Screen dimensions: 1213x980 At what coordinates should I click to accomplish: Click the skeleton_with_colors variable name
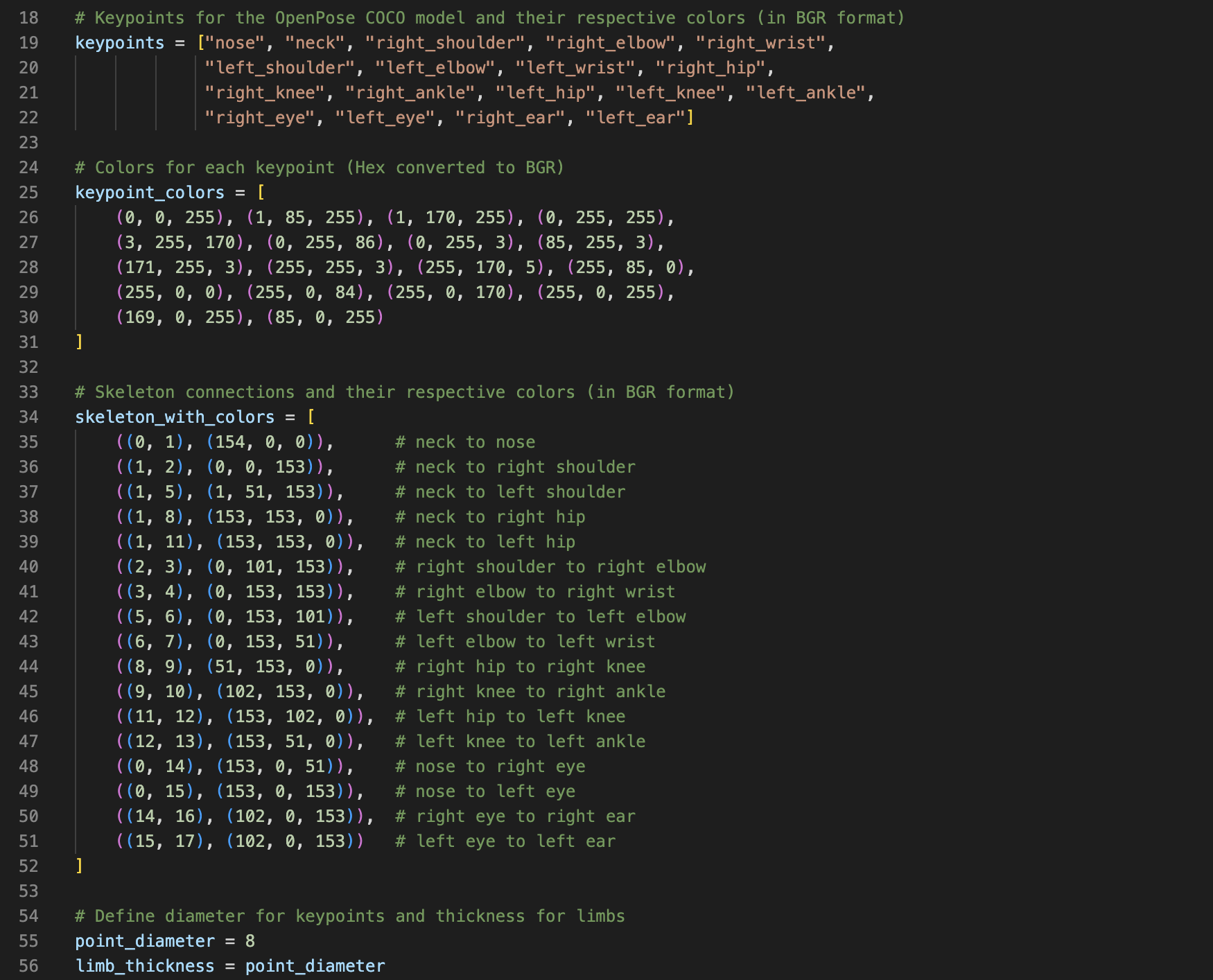click(175, 417)
